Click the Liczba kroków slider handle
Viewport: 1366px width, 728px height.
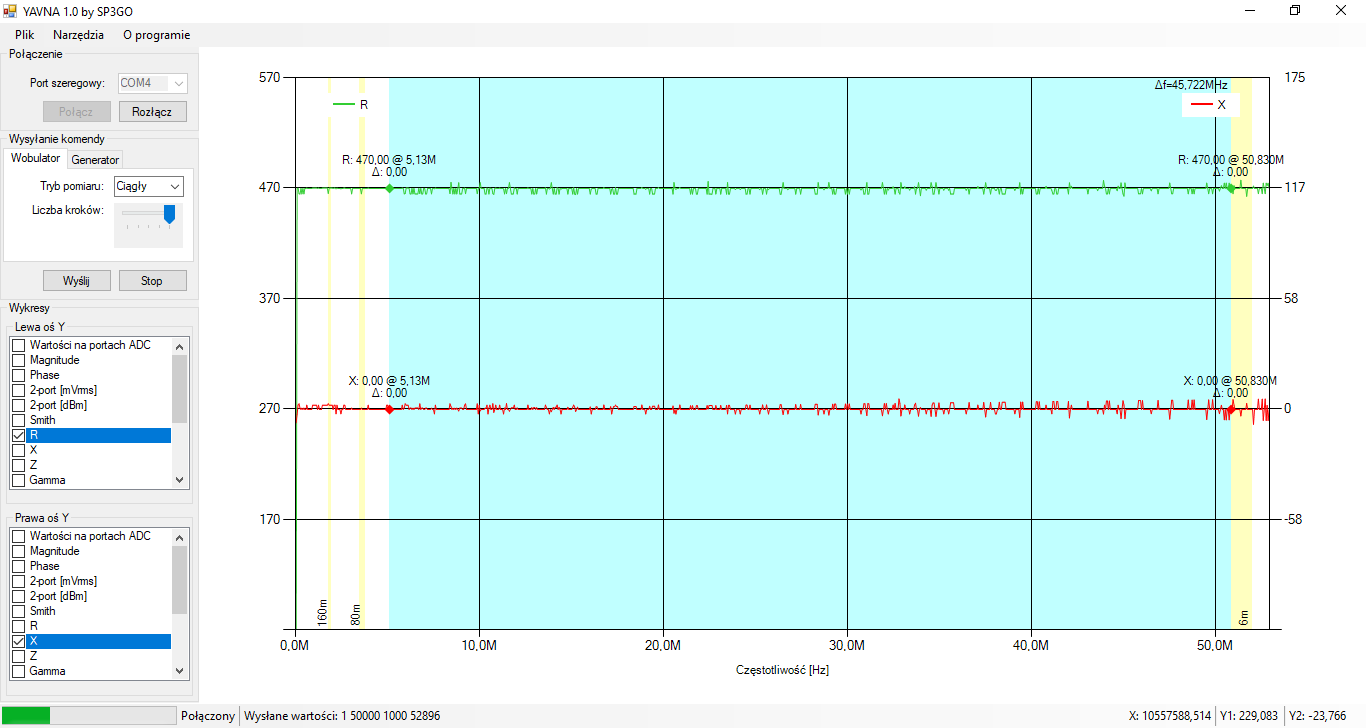point(169,213)
